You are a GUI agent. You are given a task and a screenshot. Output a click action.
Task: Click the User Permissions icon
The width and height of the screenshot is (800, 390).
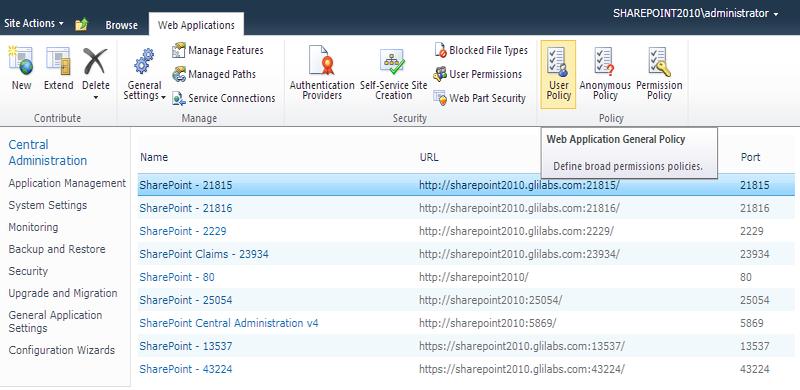click(440, 74)
